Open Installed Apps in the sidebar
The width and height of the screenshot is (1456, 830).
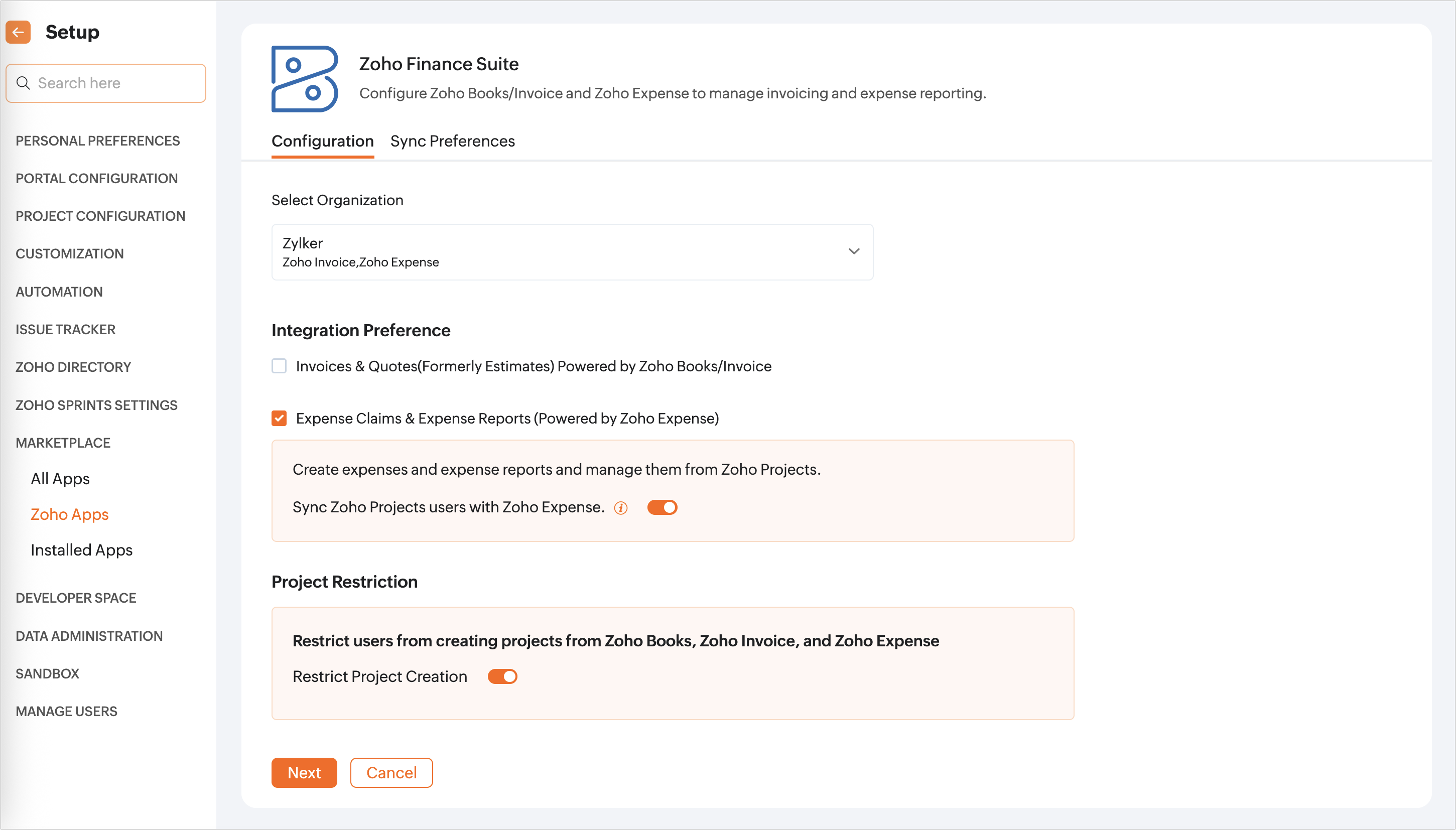pyautogui.click(x=81, y=550)
